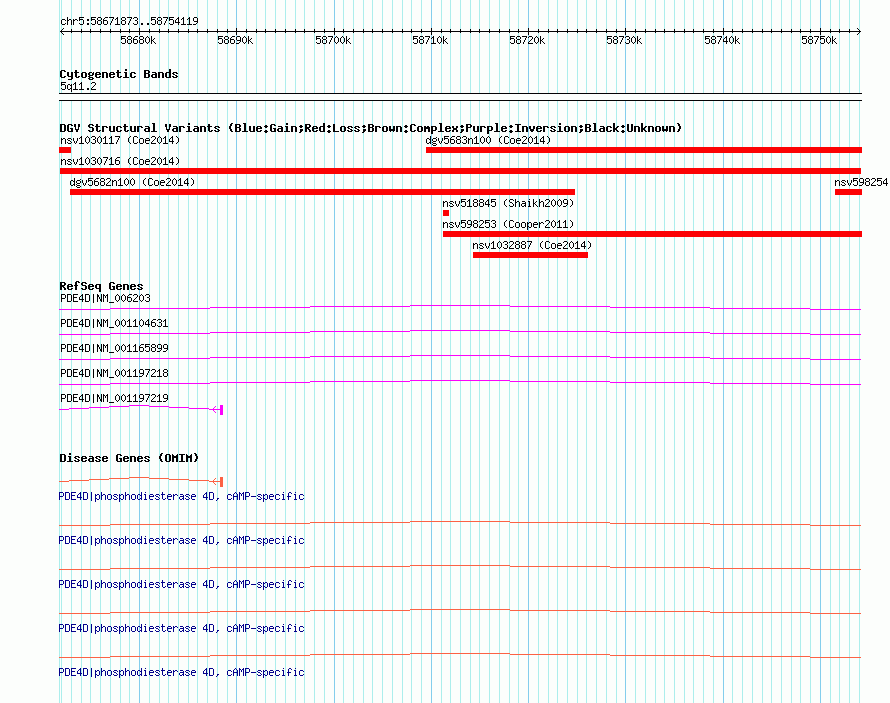Click the red dgv5682n100 loss bar

click(322, 192)
